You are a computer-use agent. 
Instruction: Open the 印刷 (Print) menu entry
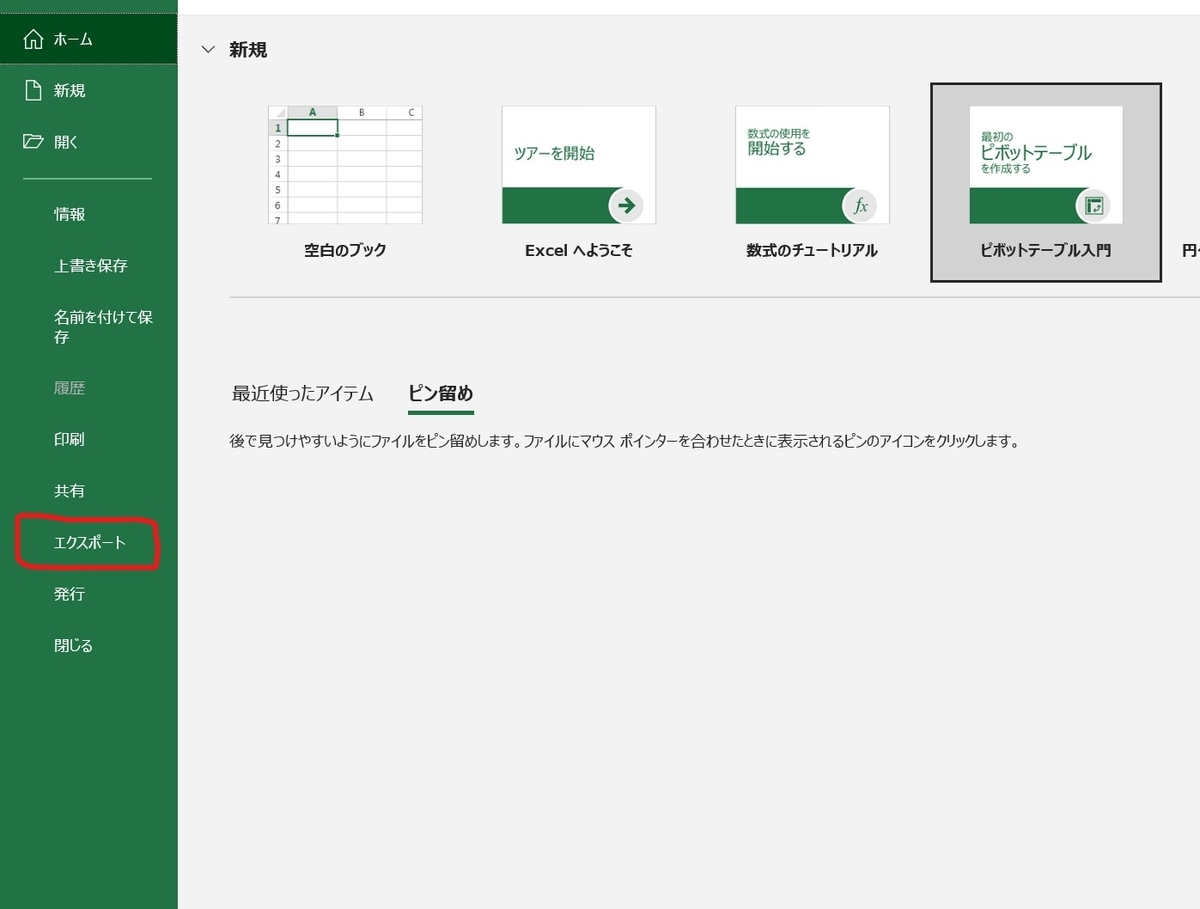[x=68, y=439]
